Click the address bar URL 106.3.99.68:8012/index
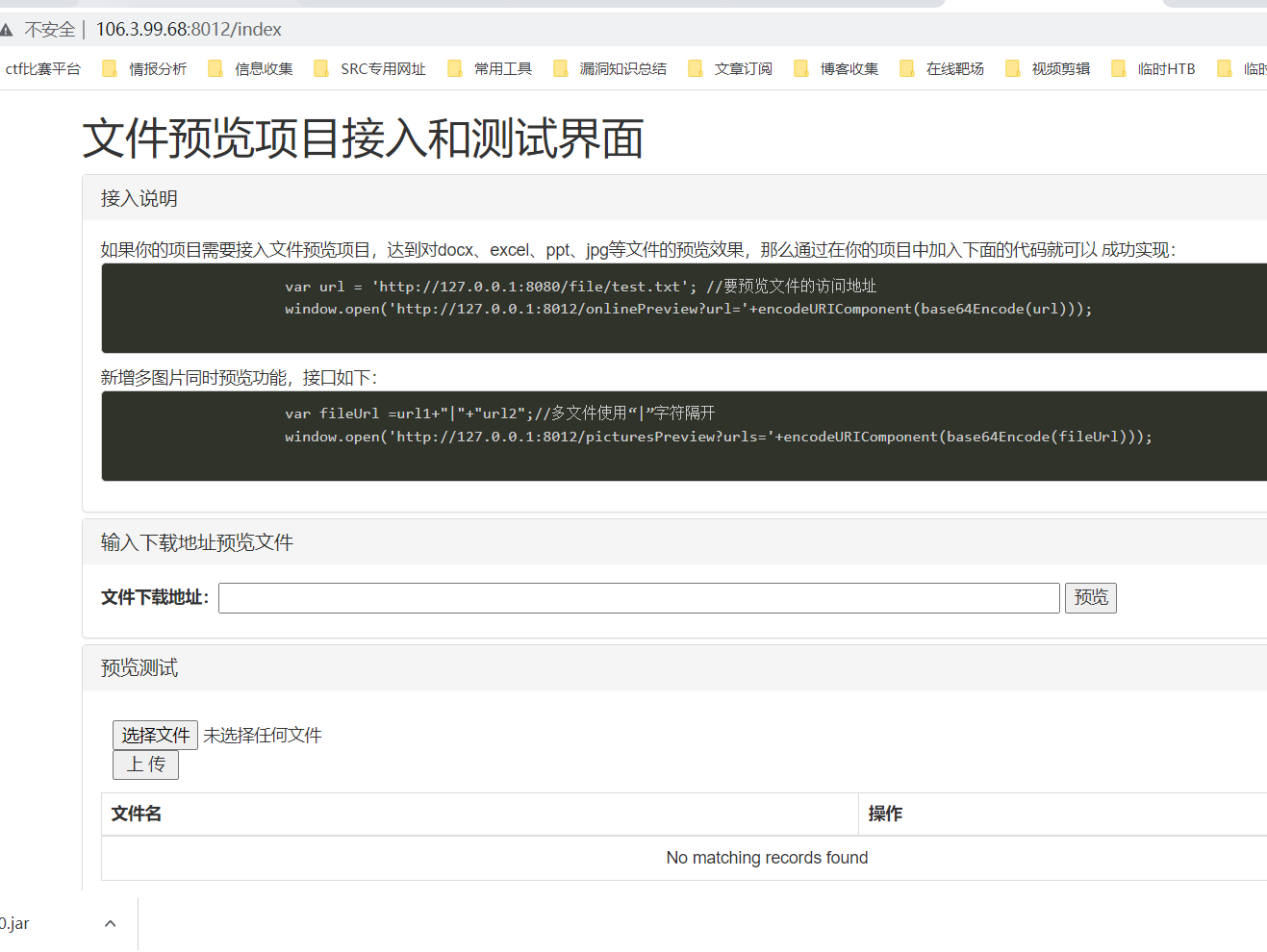This screenshot has height=952, width=1267. tap(189, 30)
